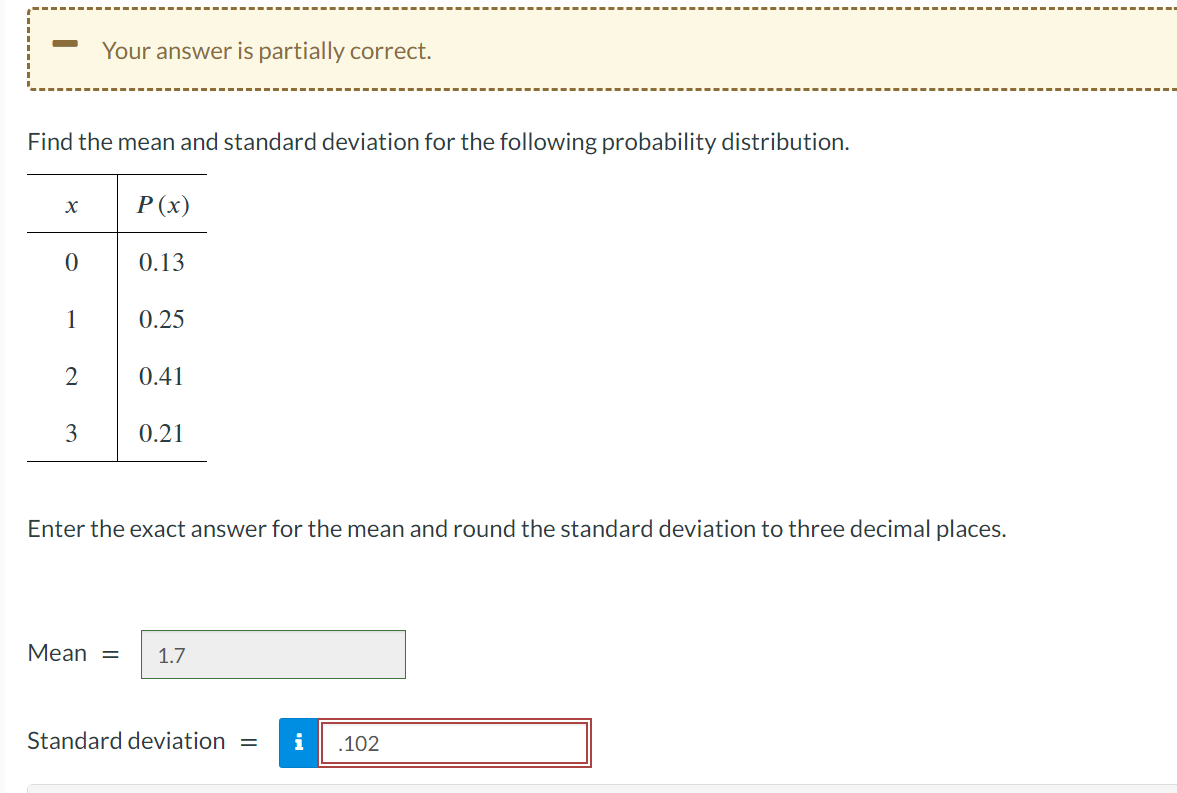The width and height of the screenshot is (1177, 793).
Task: Click the standard deviation field showing .102
Action: [x=455, y=742]
